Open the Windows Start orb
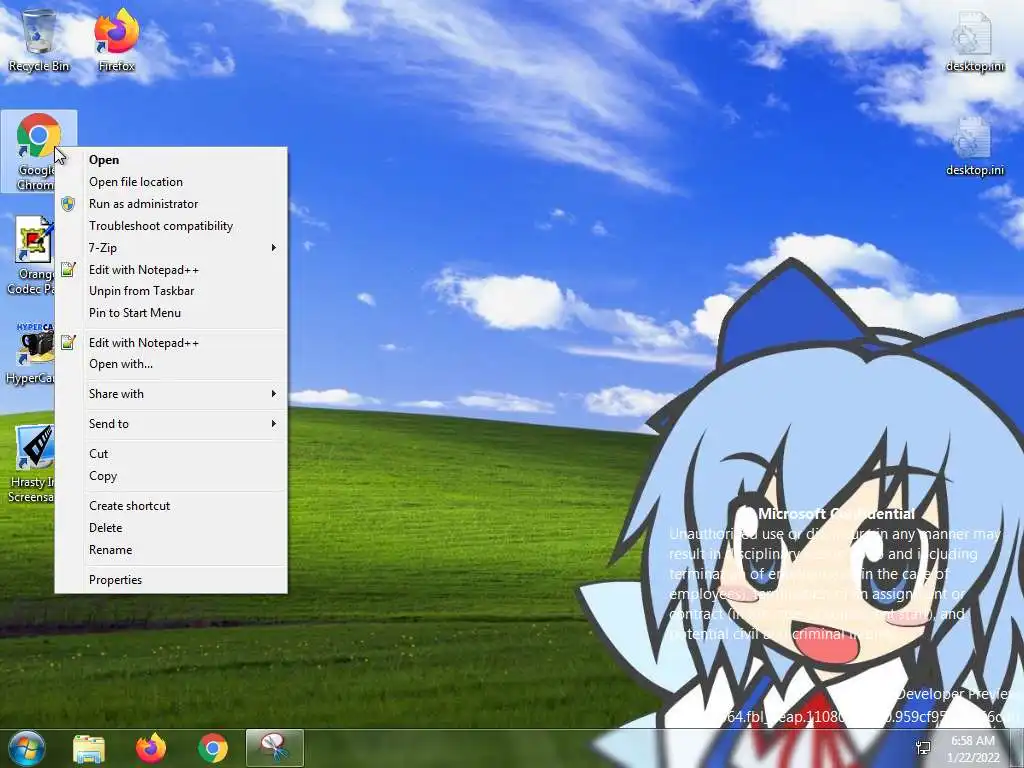 click(27, 748)
